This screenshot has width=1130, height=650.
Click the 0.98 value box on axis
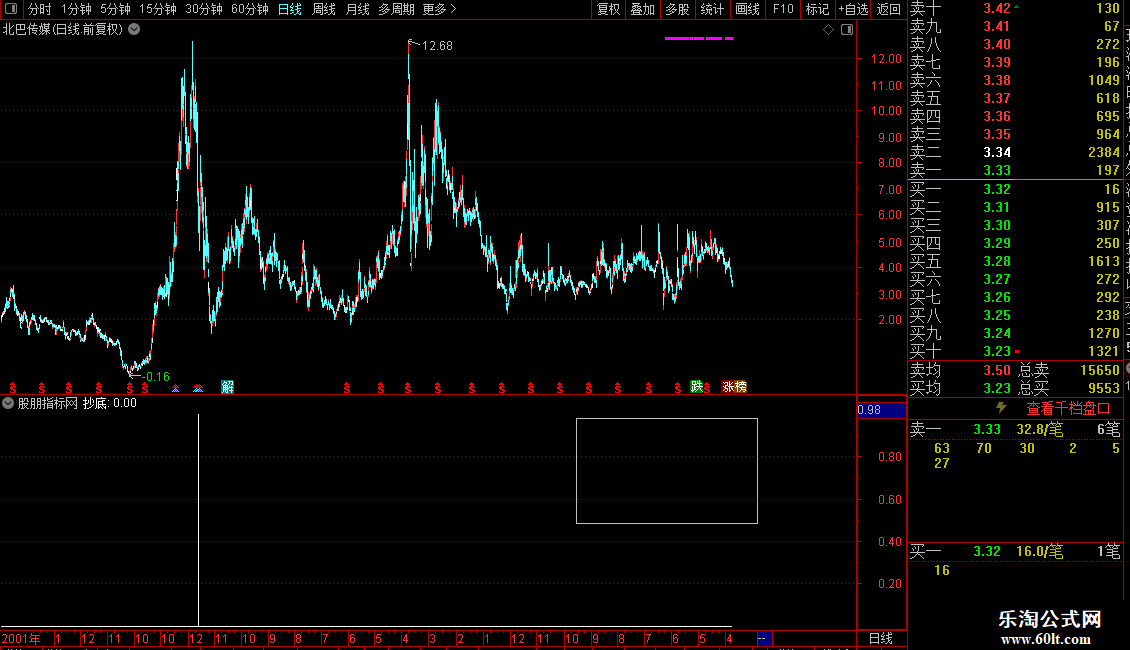click(x=881, y=410)
